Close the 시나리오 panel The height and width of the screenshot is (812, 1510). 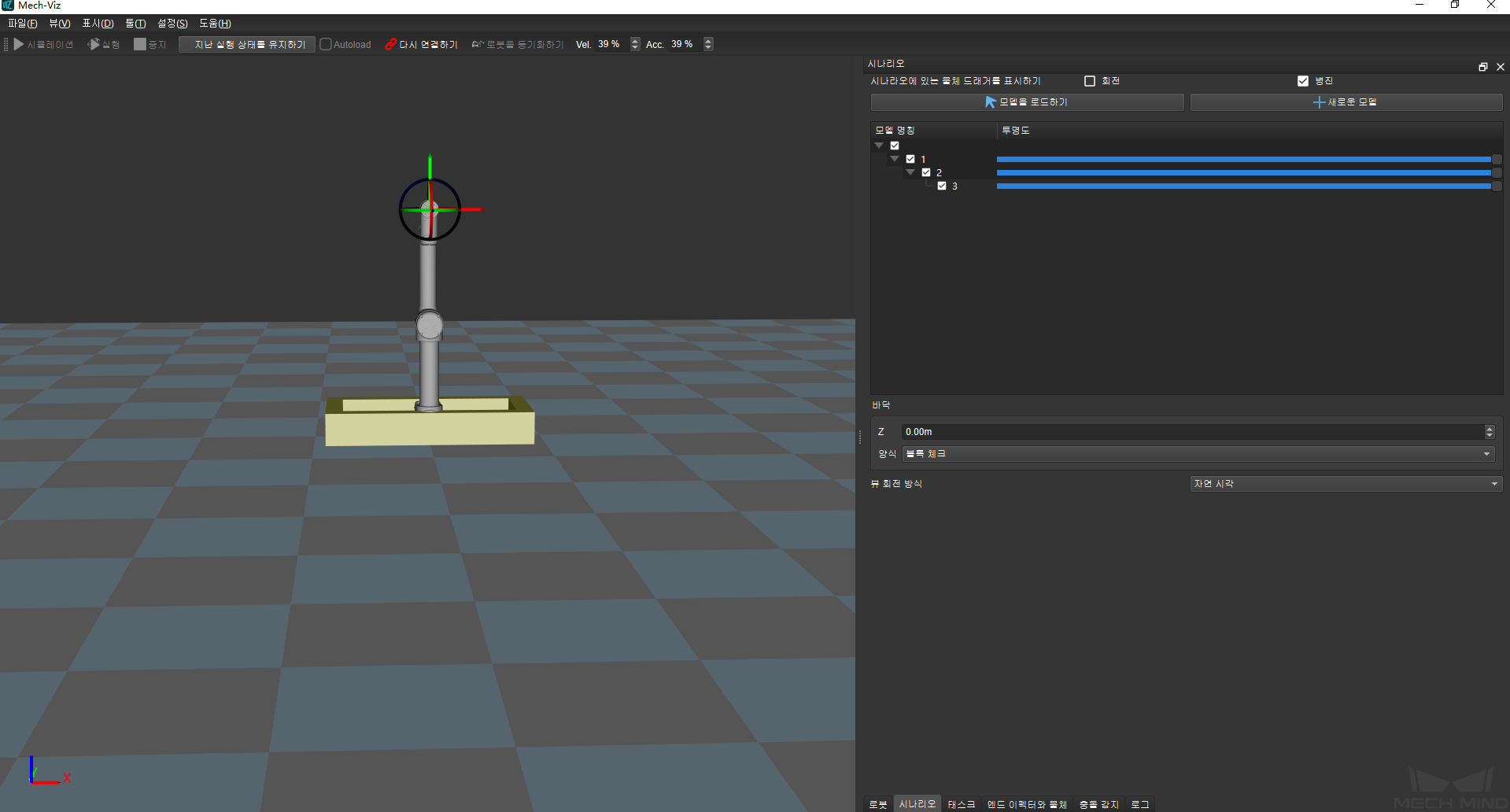[1501, 68]
